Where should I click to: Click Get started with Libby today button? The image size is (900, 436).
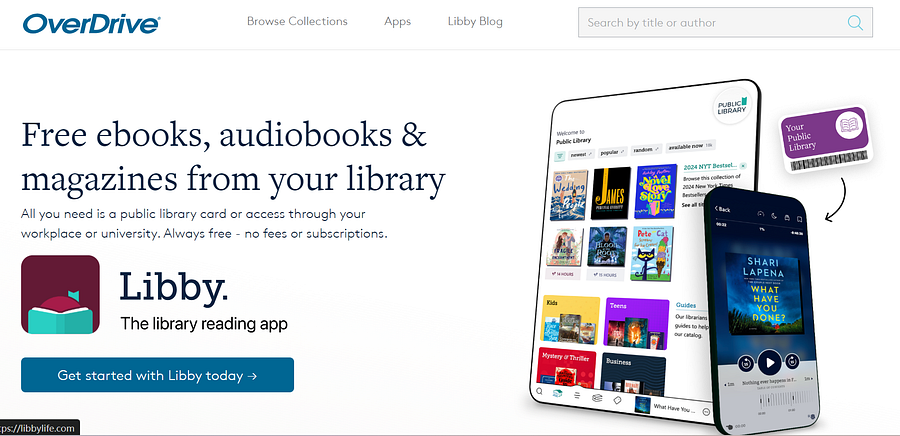tap(157, 375)
